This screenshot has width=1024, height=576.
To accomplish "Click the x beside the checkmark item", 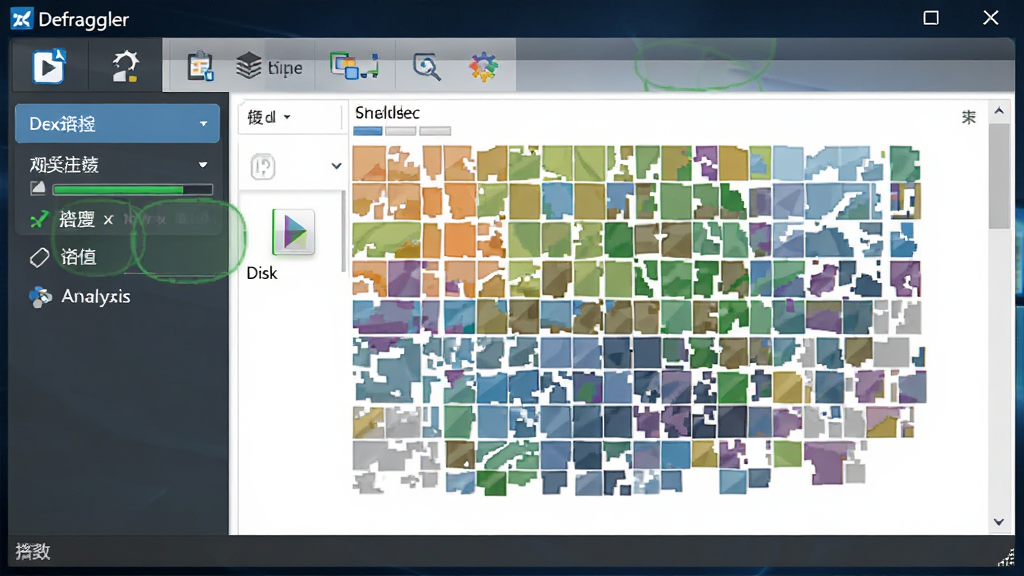I will pos(108,220).
